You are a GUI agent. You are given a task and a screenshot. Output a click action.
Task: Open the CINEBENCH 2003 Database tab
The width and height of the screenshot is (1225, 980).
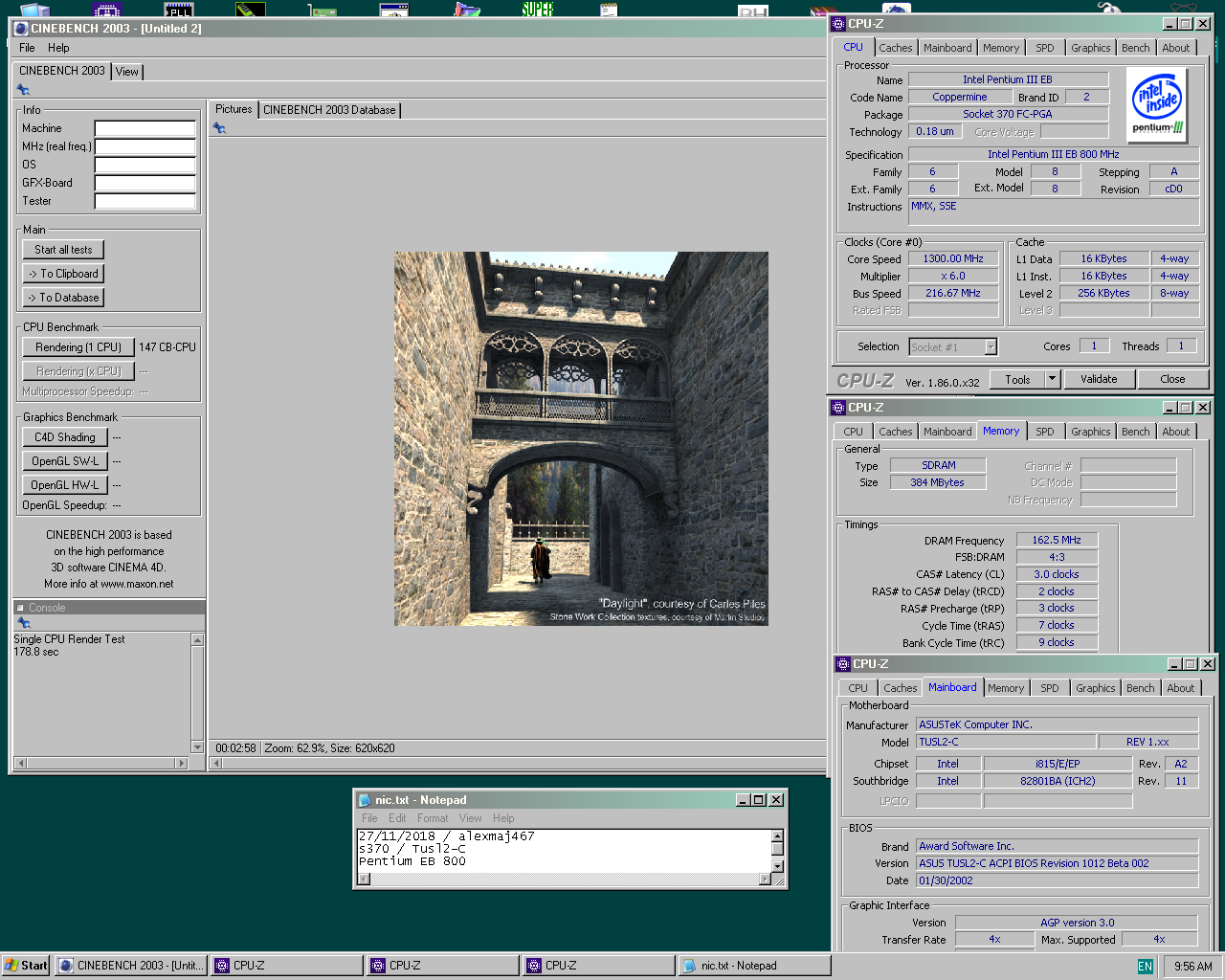point(329,110)
